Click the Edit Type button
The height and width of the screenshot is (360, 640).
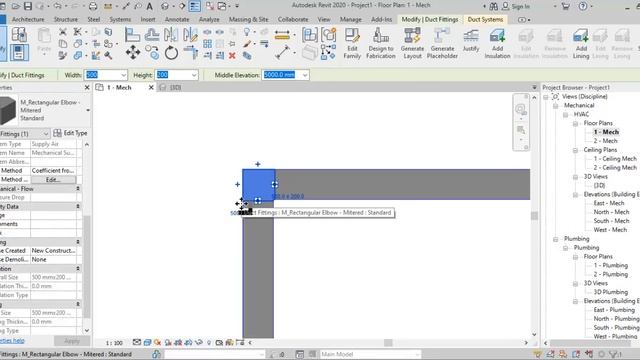pos(70,133)
